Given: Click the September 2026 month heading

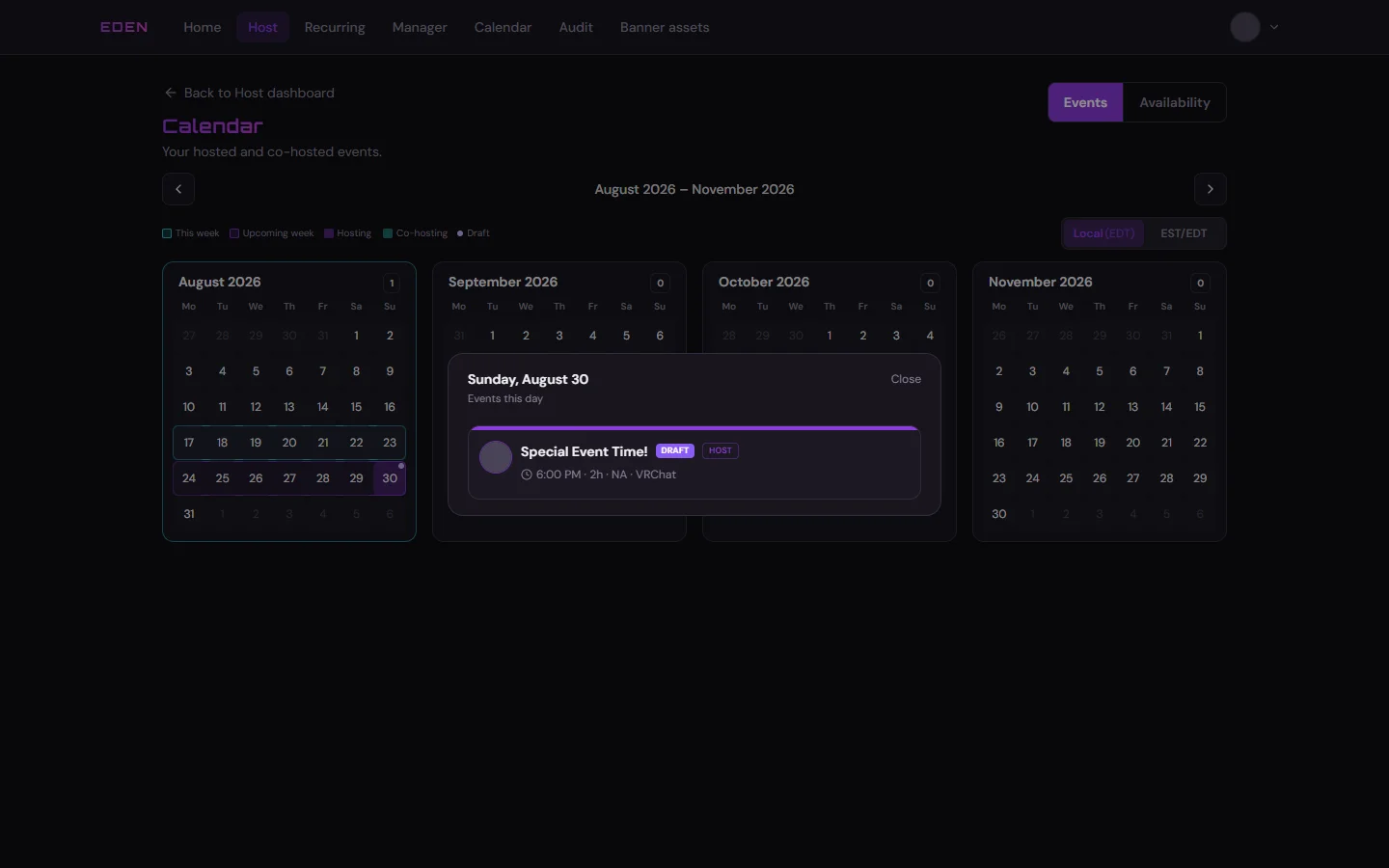Looking at the screenshot, I should tap(504, 282).
